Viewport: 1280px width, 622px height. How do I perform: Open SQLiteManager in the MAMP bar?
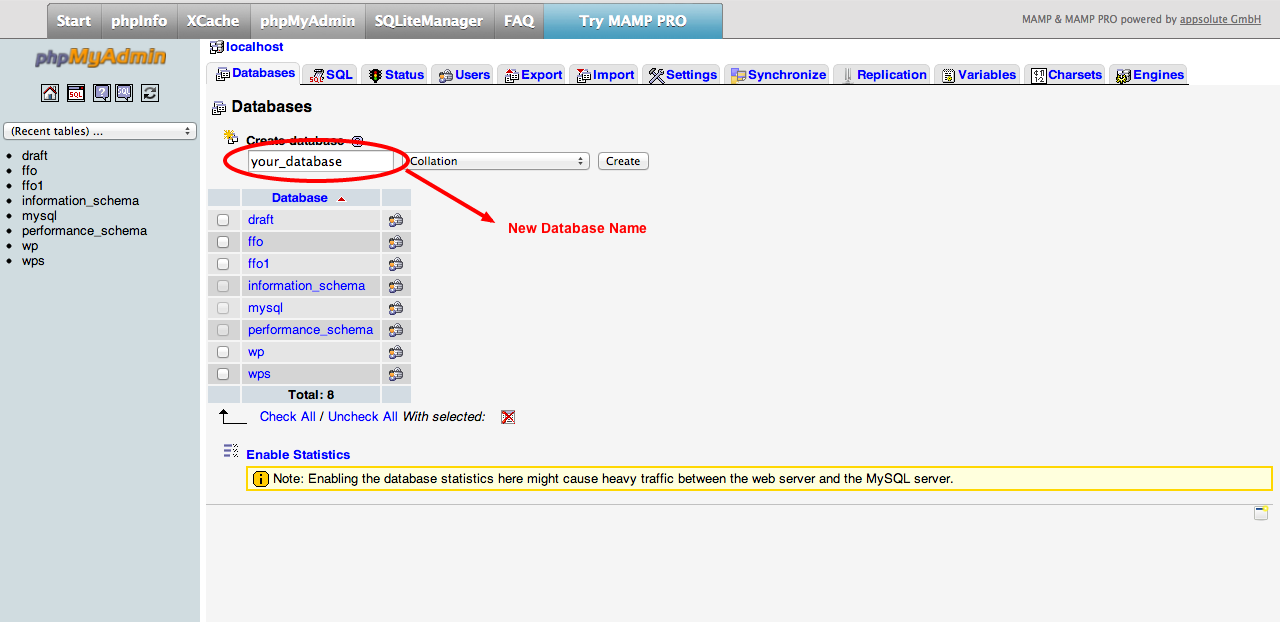[429, 21]
